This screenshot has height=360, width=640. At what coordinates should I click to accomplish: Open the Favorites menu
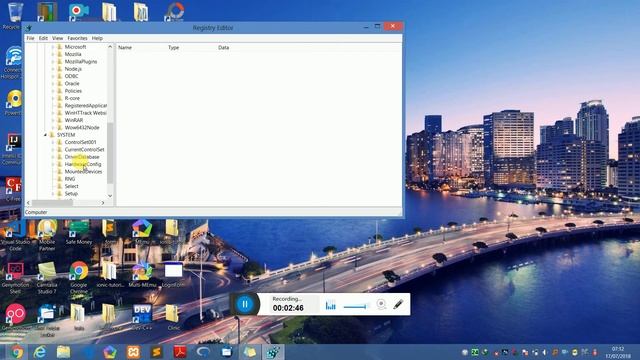tap(78, 38)
